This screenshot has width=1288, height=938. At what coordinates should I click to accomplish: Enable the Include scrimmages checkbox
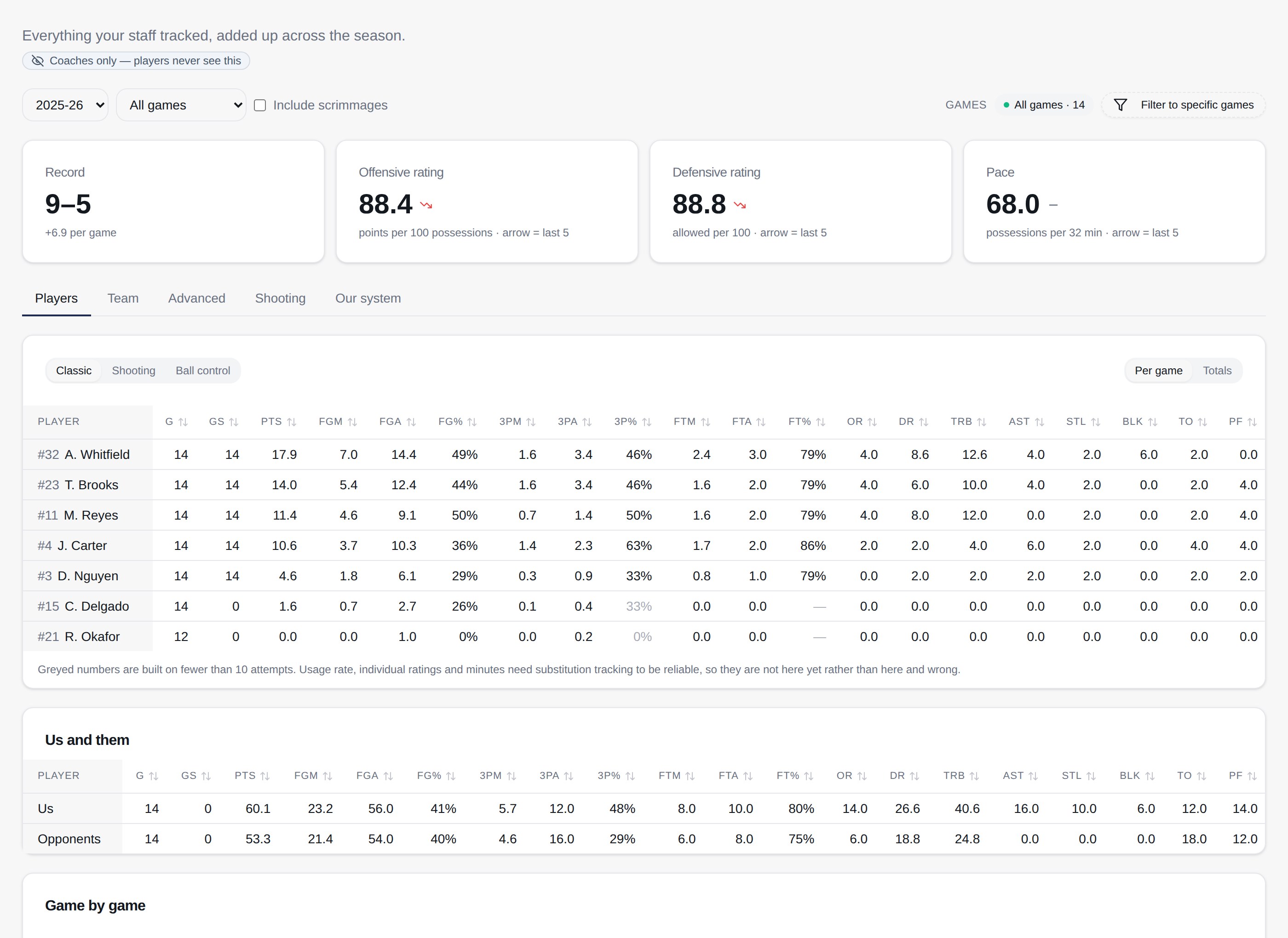(260, 106)
